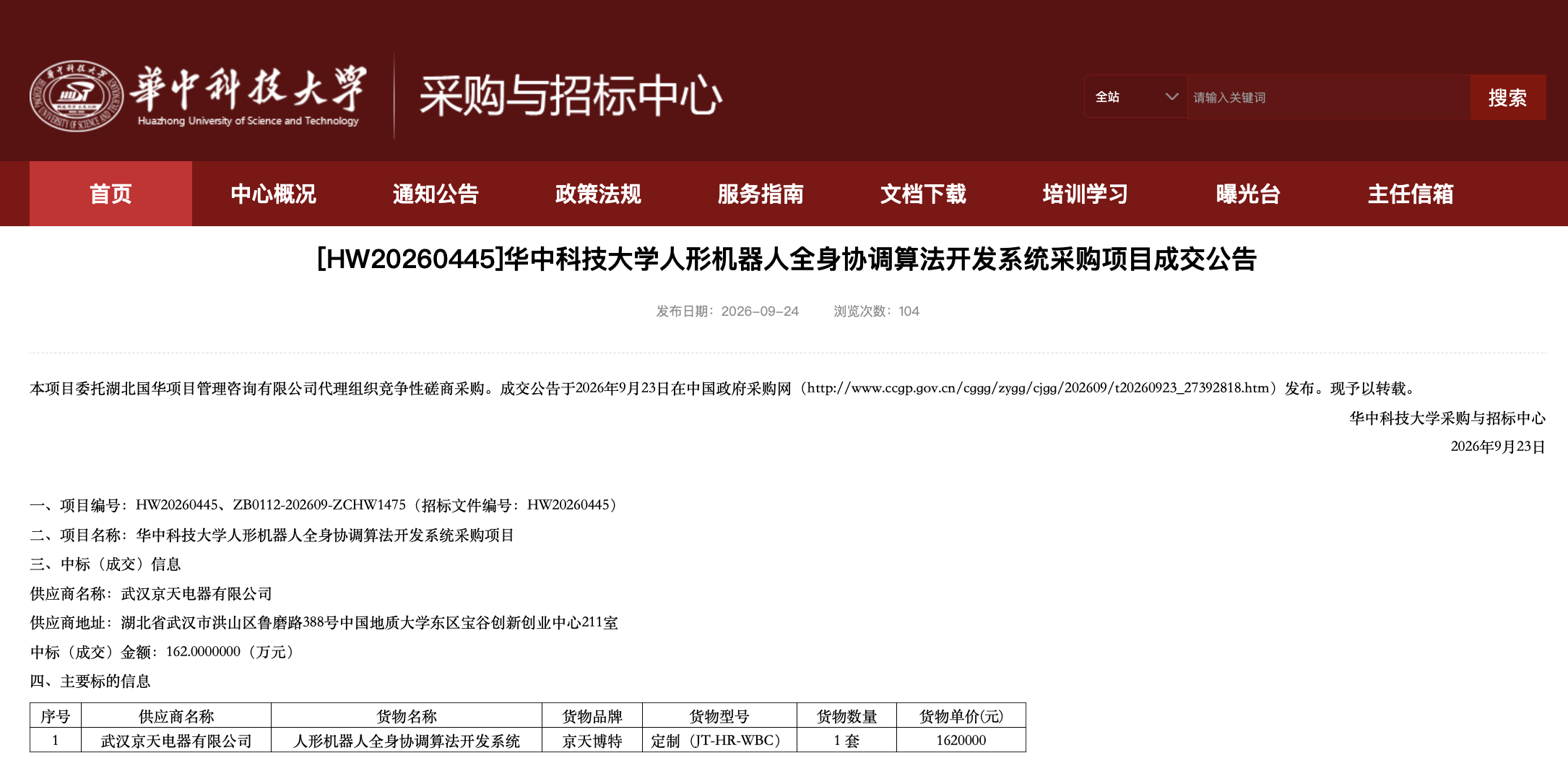Open the 文档下载 menu item
The height and width of the screenshot is (766, 1568).
[923, 194]
